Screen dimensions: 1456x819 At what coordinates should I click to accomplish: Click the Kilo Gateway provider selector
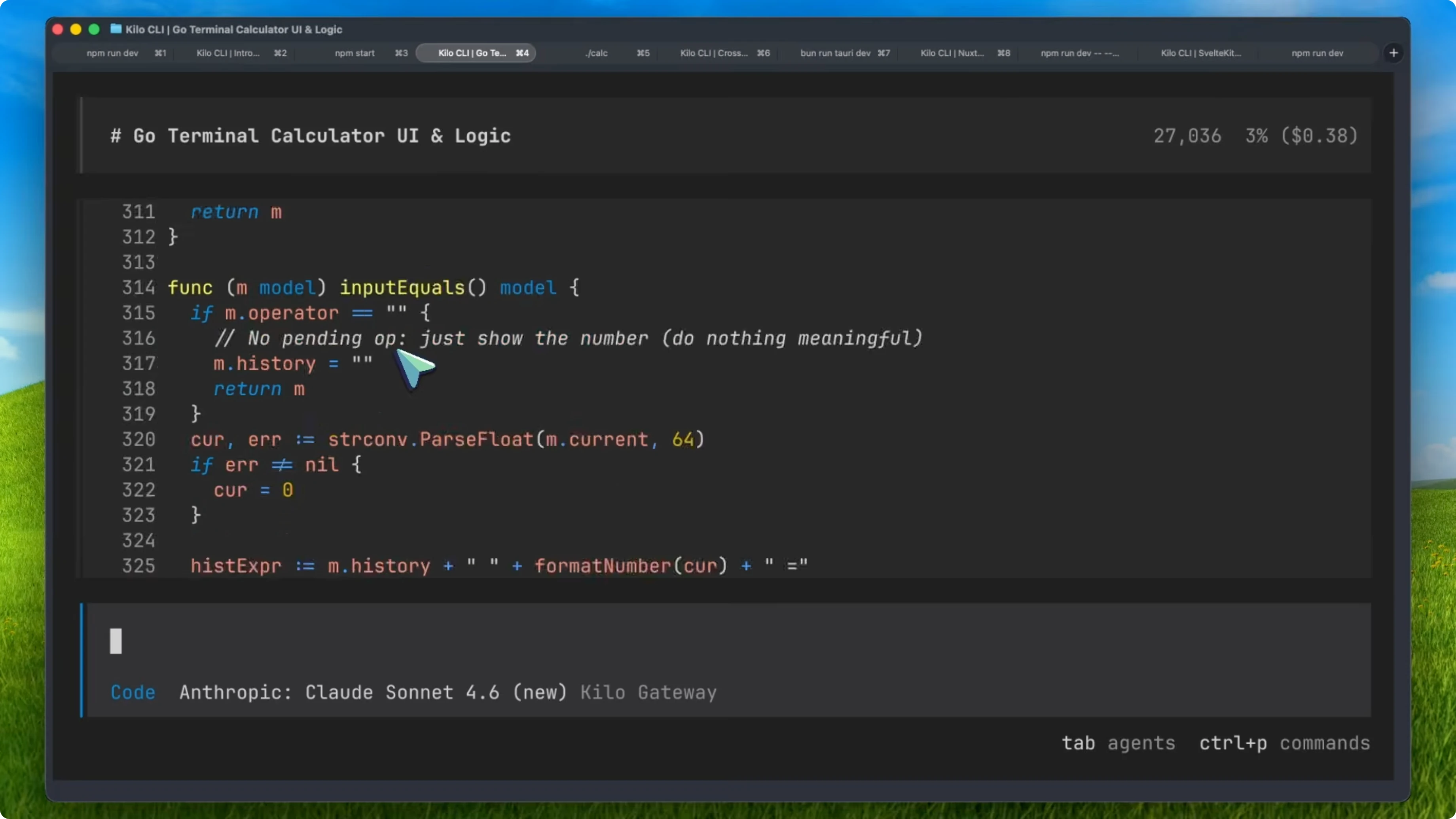648,692
